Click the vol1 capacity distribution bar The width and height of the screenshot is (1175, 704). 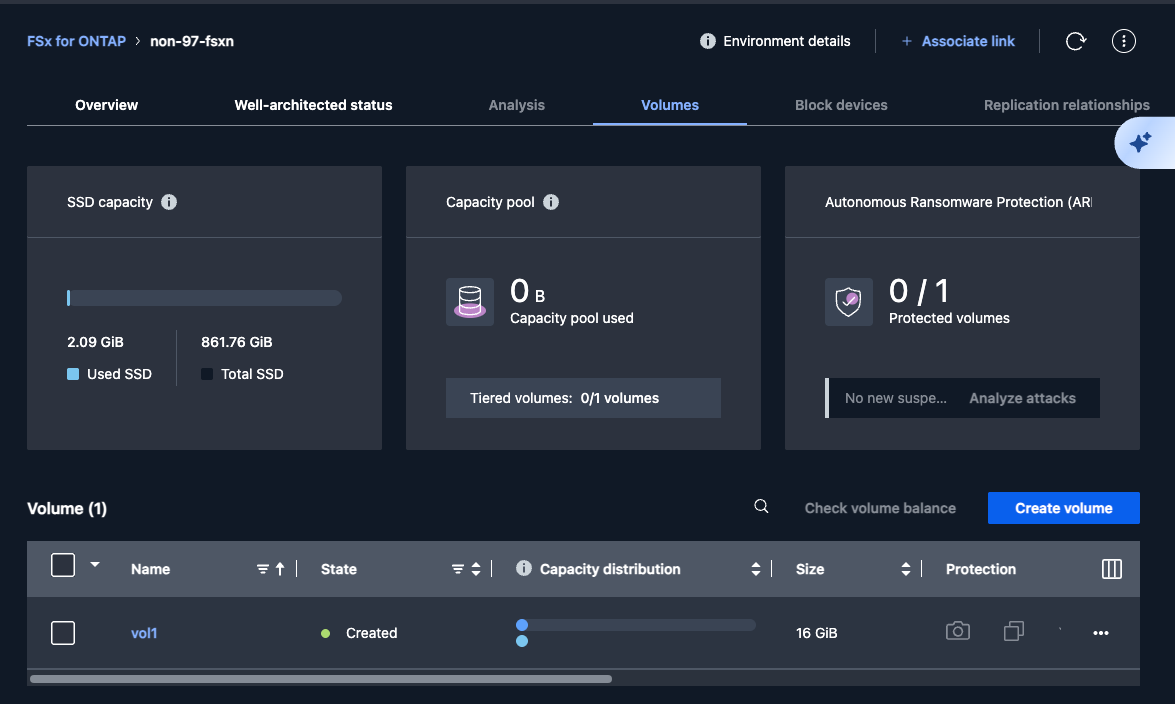635,625
